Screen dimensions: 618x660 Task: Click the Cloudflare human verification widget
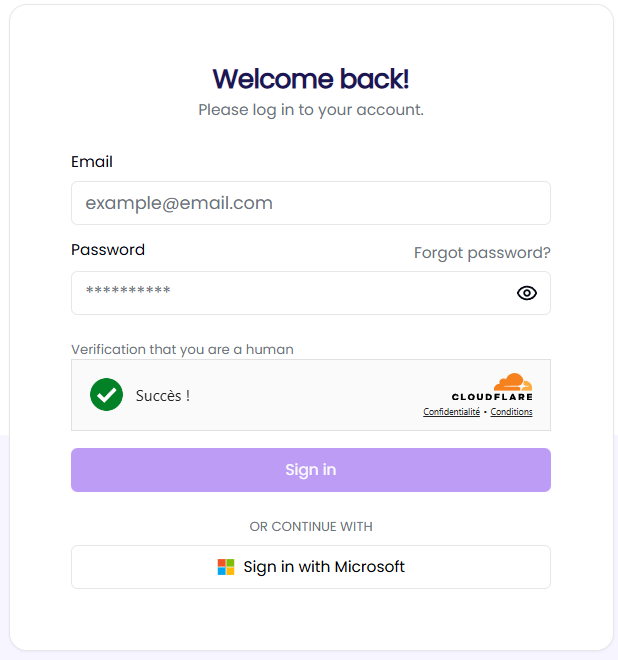click(310, 395)
